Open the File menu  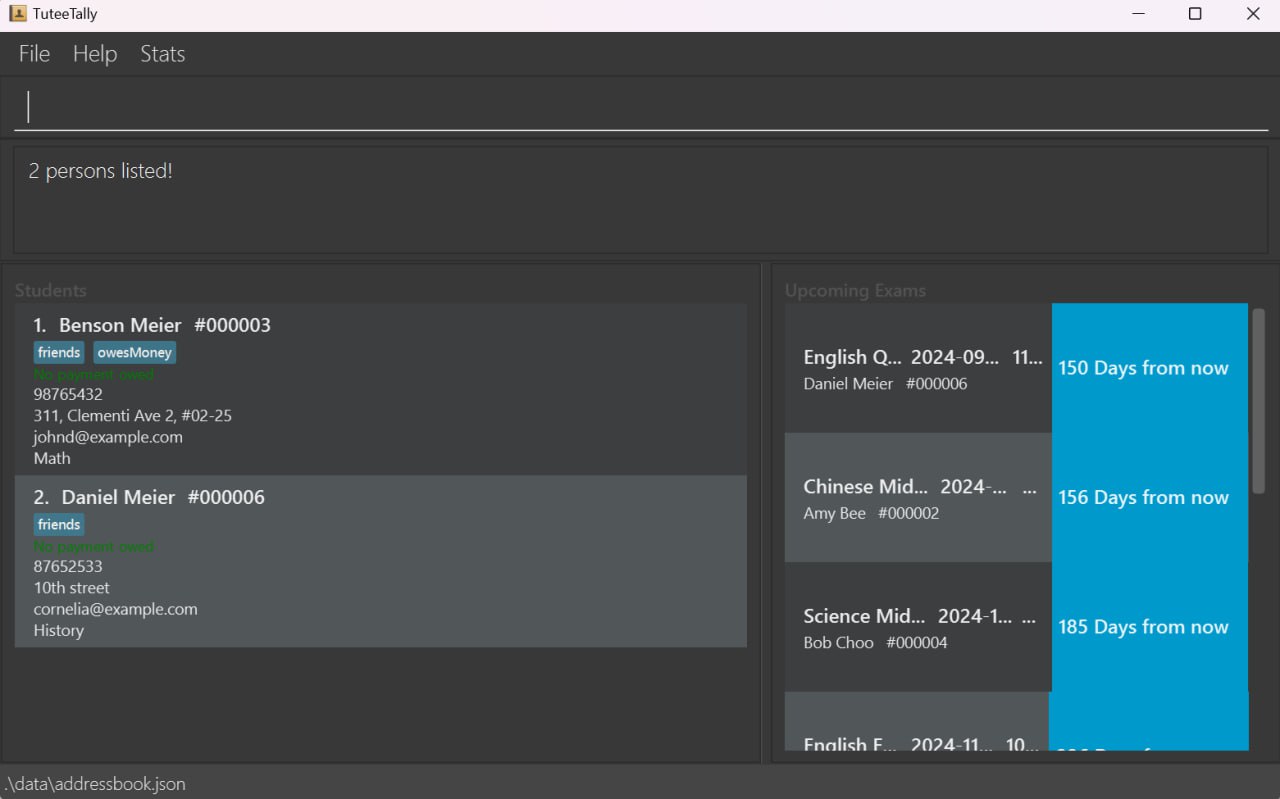tap(34, 54)
